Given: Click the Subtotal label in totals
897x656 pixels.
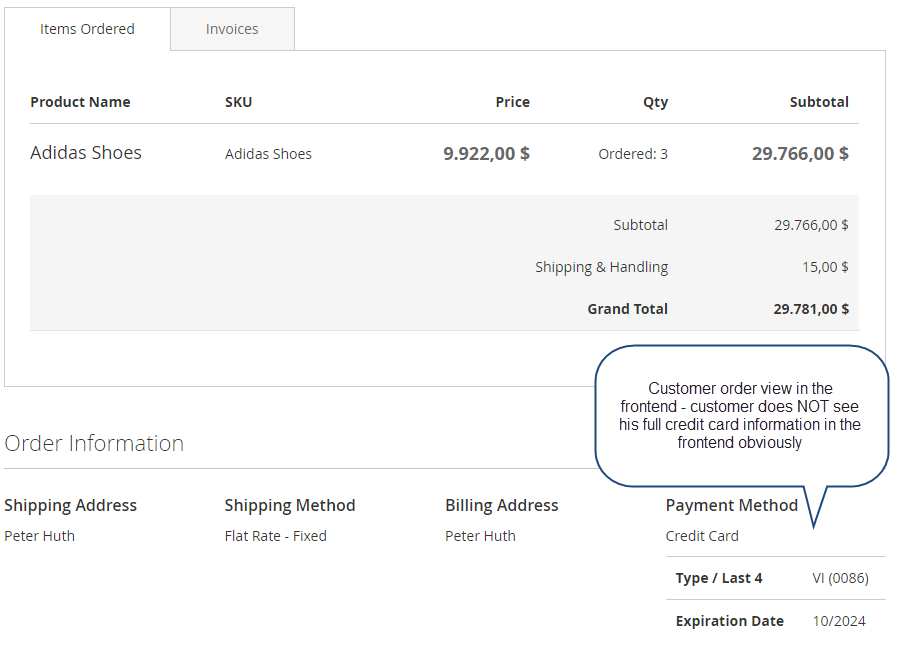Looking at the screenshot, I should 641,225.
